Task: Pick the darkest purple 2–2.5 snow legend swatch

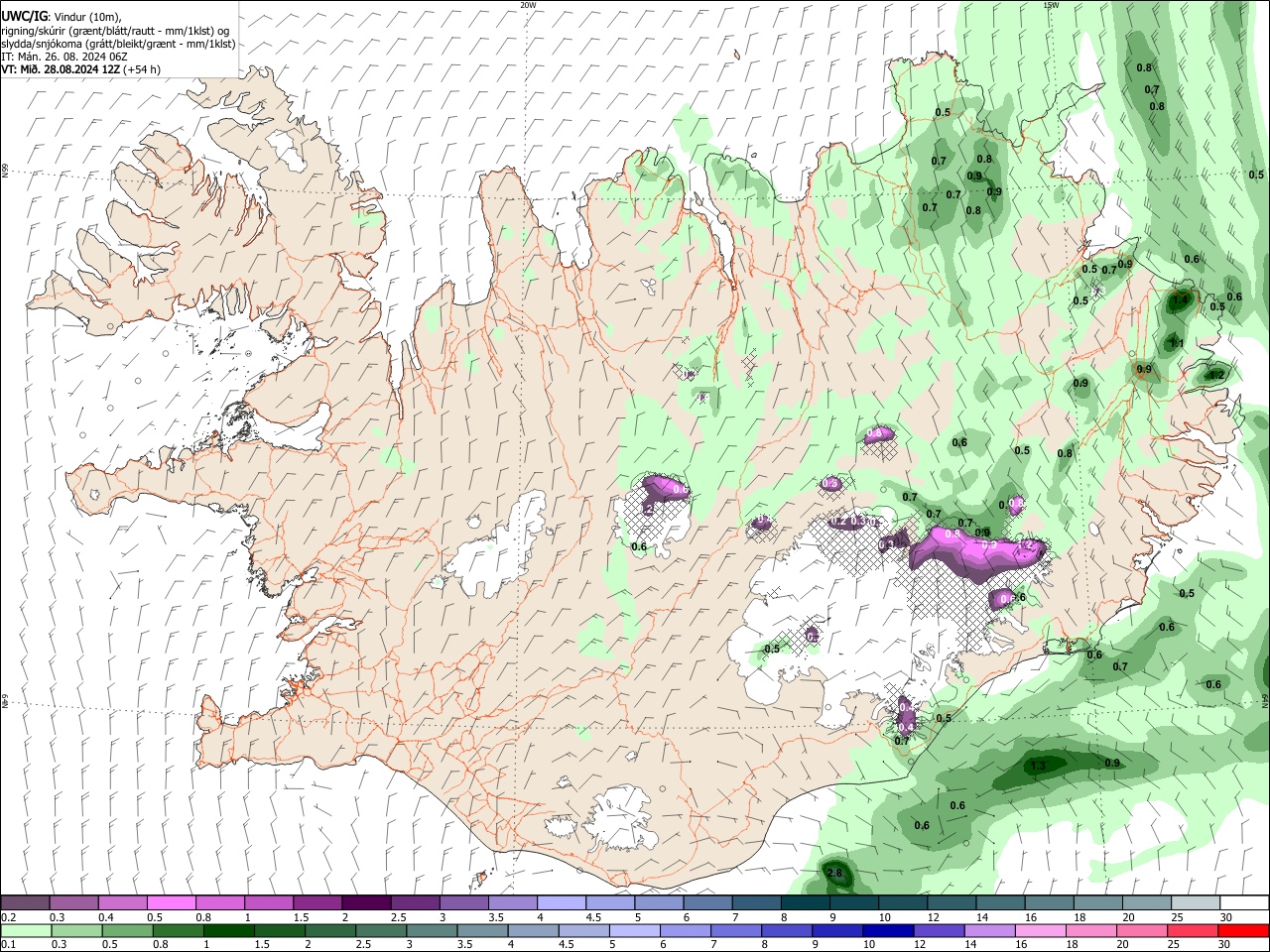Action: tap(366, 903)
